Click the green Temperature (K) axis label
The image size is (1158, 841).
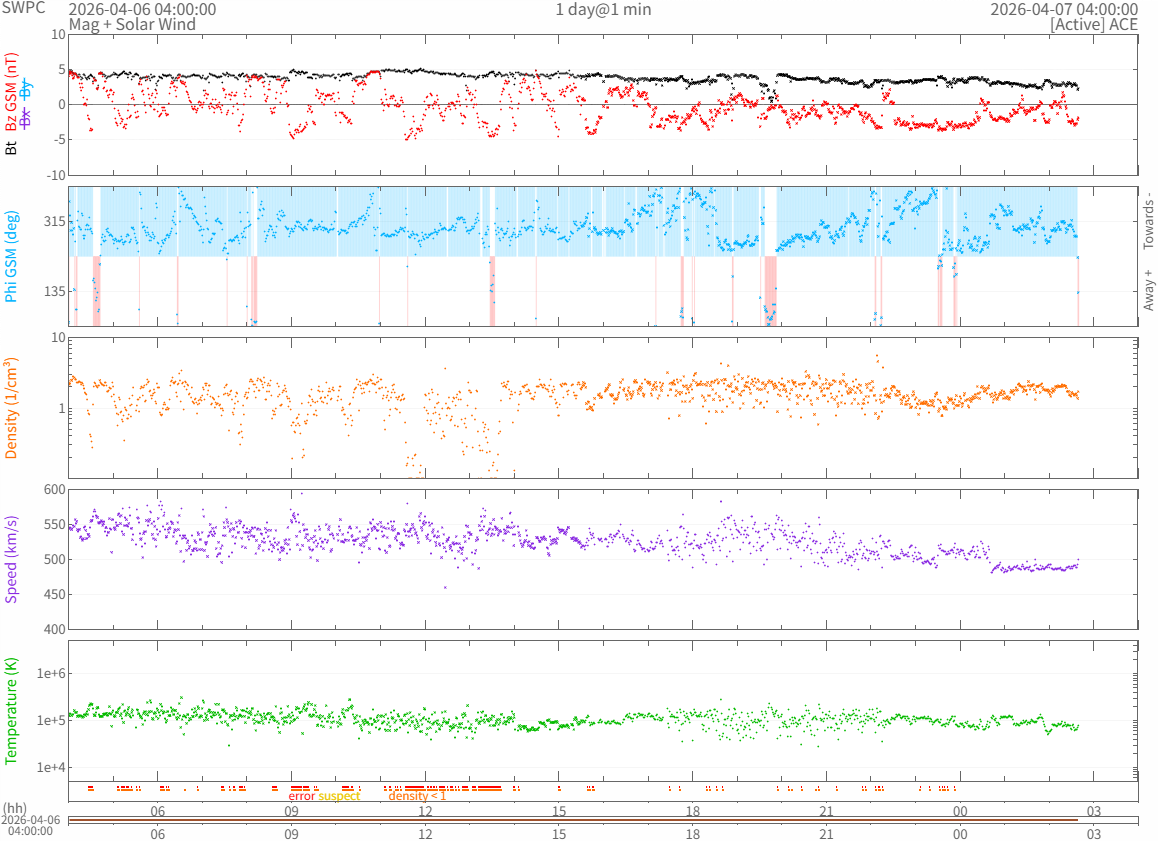12,711
